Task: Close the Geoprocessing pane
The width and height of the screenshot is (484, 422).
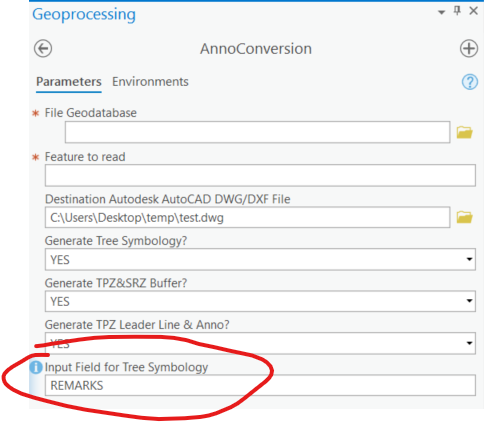Action: [x=473, y=11]
